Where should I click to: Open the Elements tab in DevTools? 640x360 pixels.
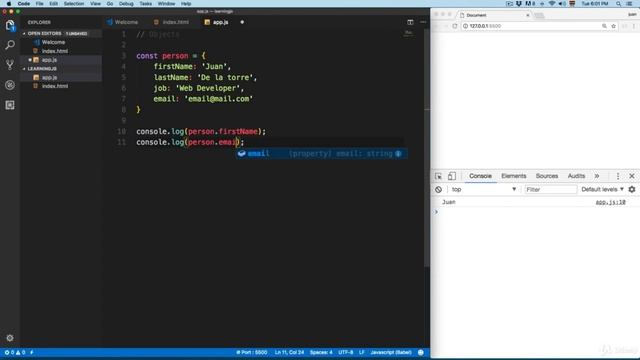tap(513, 176)
